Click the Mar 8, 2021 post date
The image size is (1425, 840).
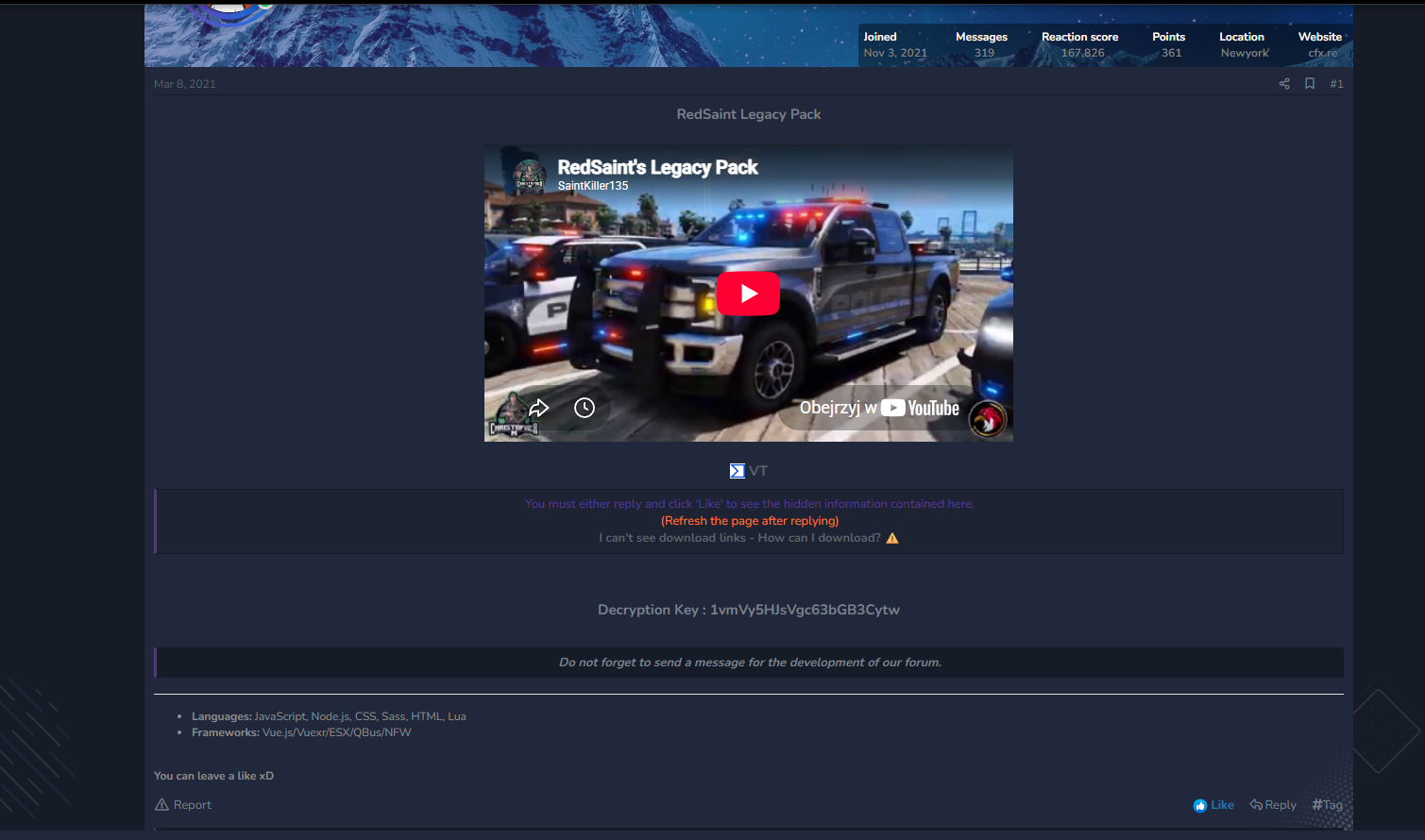pyautogui.click(x=185, y=84)
